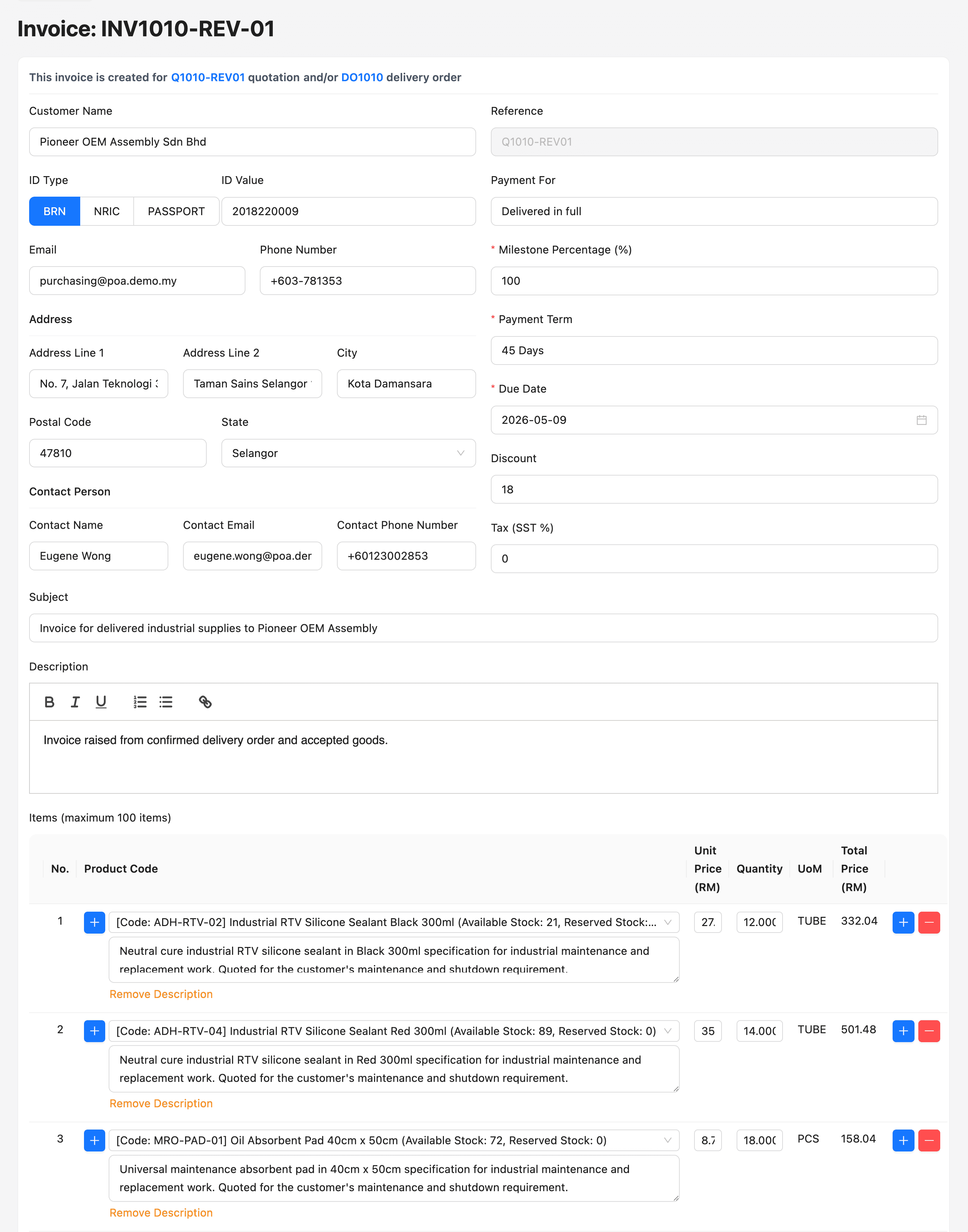
Task: Toggle underline in description toolbar
Action: 101,702
